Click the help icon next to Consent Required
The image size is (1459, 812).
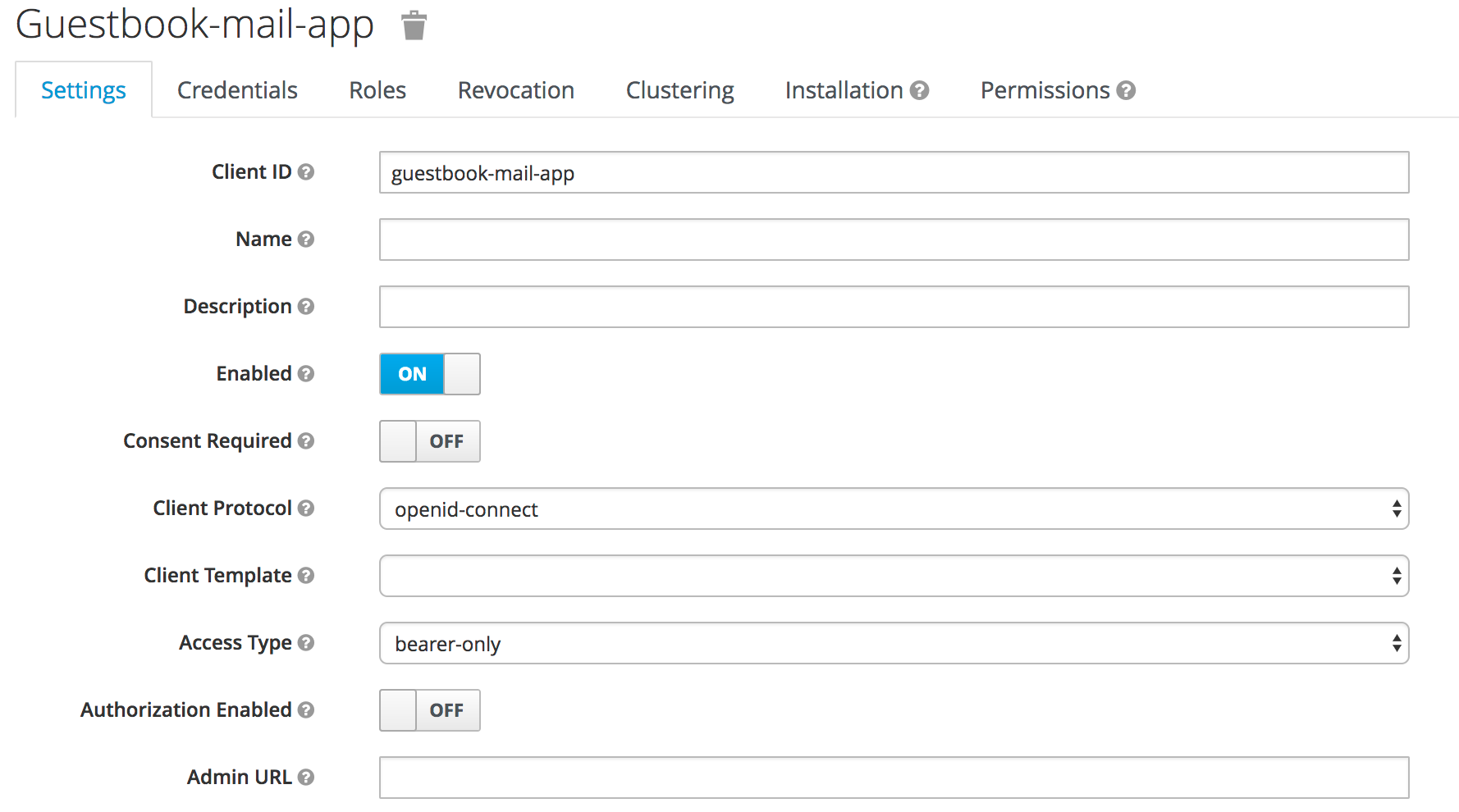tap(306, 441)
